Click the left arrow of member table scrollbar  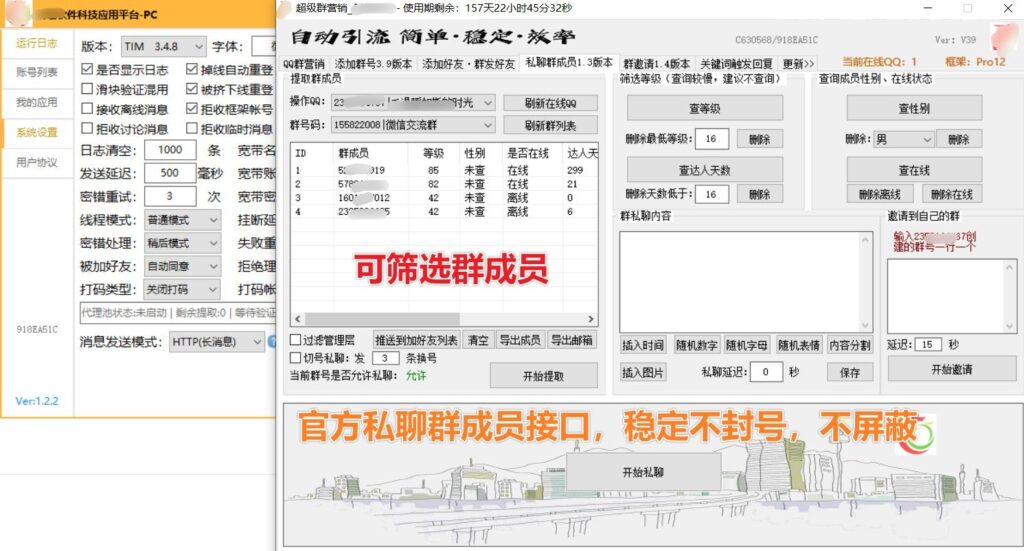[x=298, y=319]
